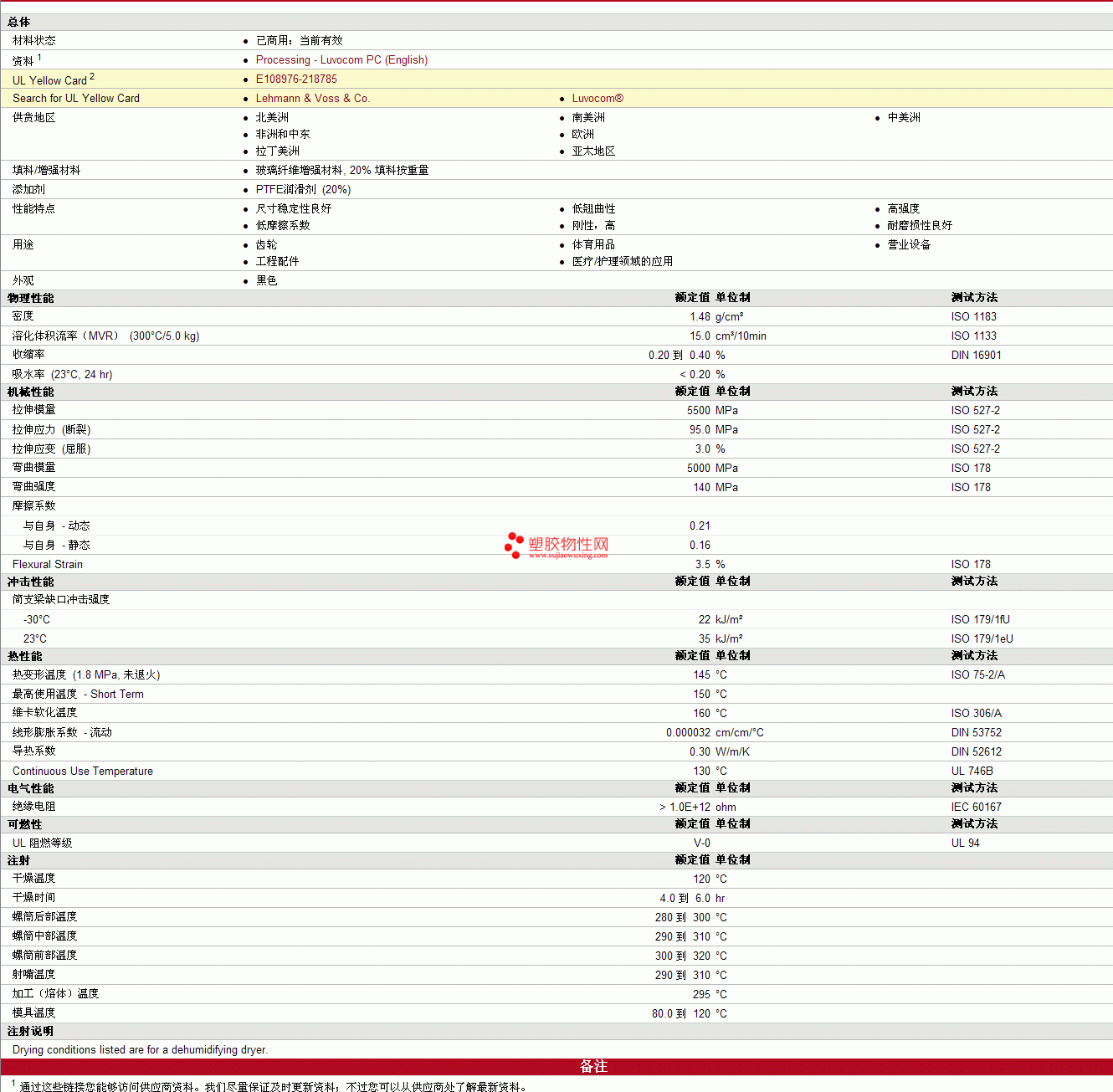Click the red 备注 banner
This screenshot has height=1092, width=1113.
556,1067
